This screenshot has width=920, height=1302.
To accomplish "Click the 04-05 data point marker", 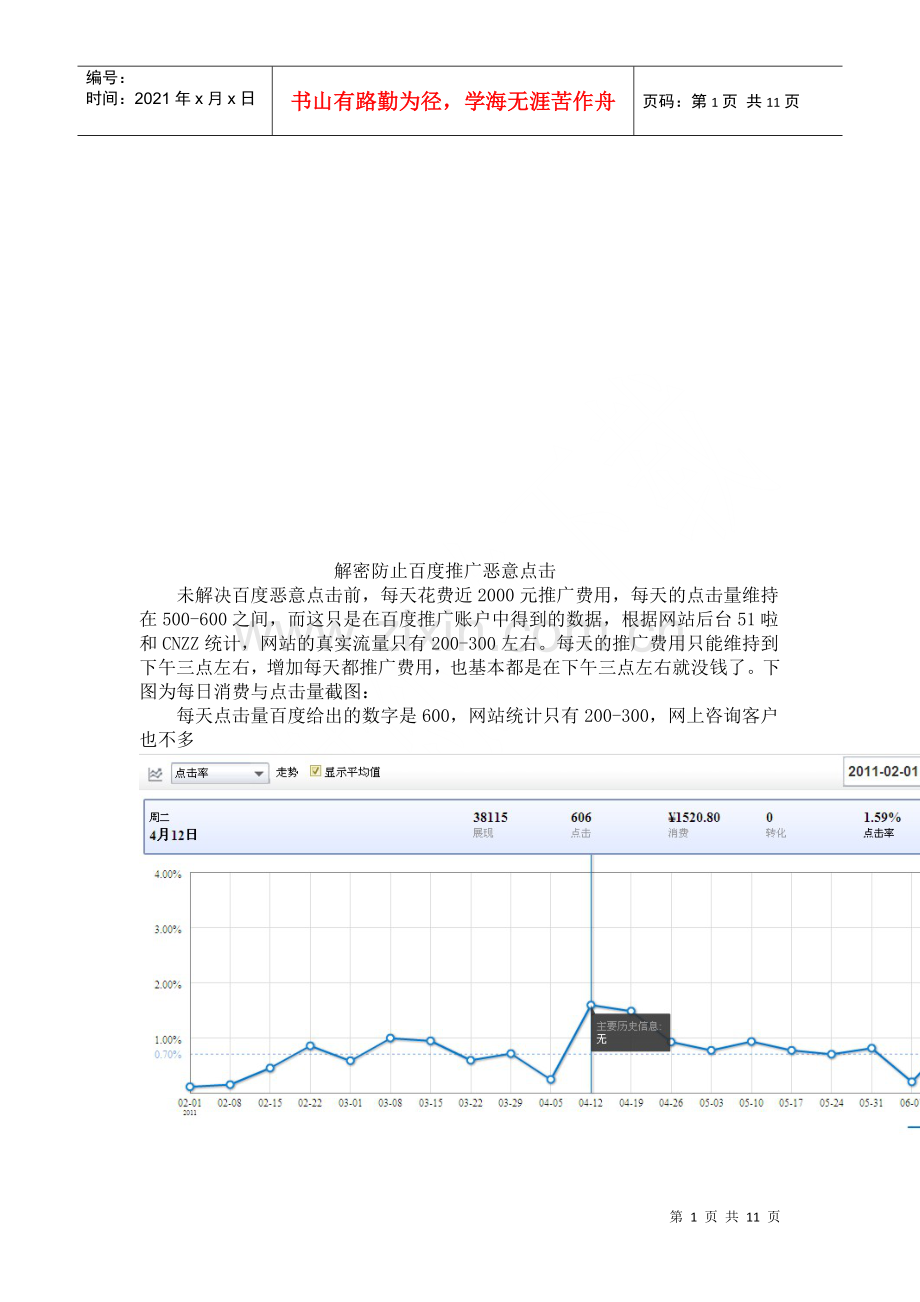I will (551, 1079).
